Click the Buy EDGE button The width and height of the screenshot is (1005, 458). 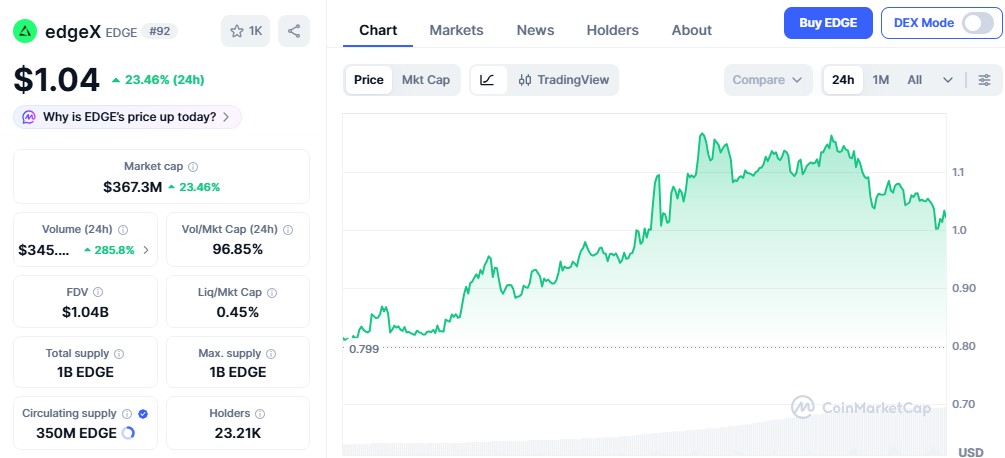click(828, 23)
